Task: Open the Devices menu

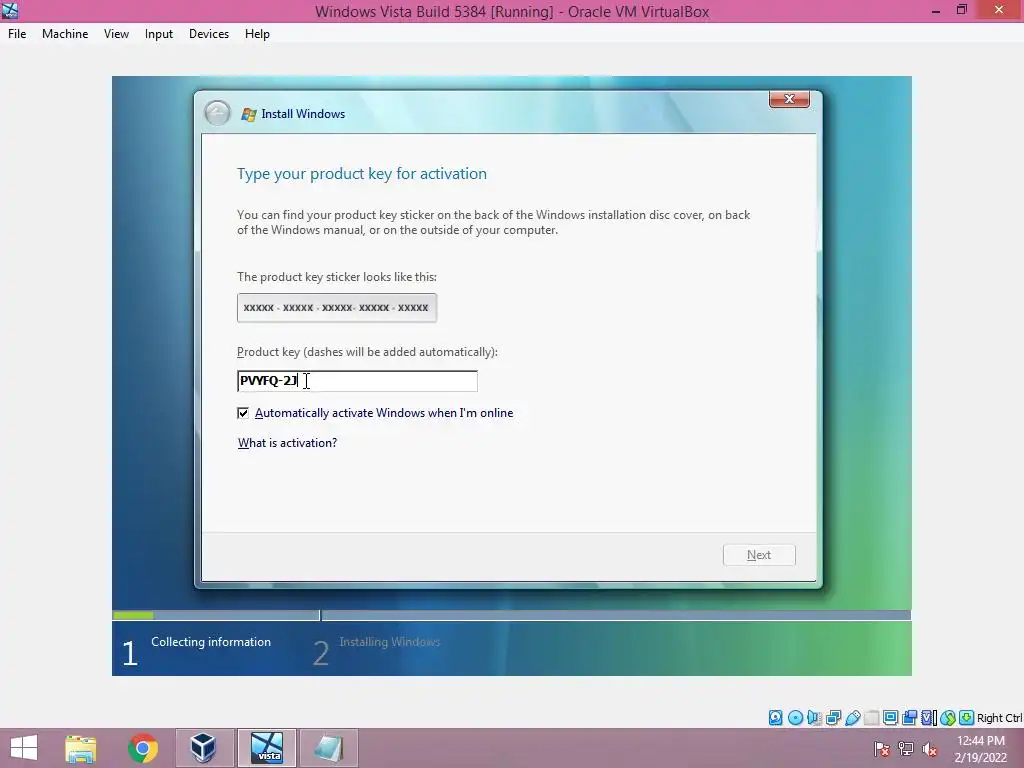Action: (x=208, y=34)
